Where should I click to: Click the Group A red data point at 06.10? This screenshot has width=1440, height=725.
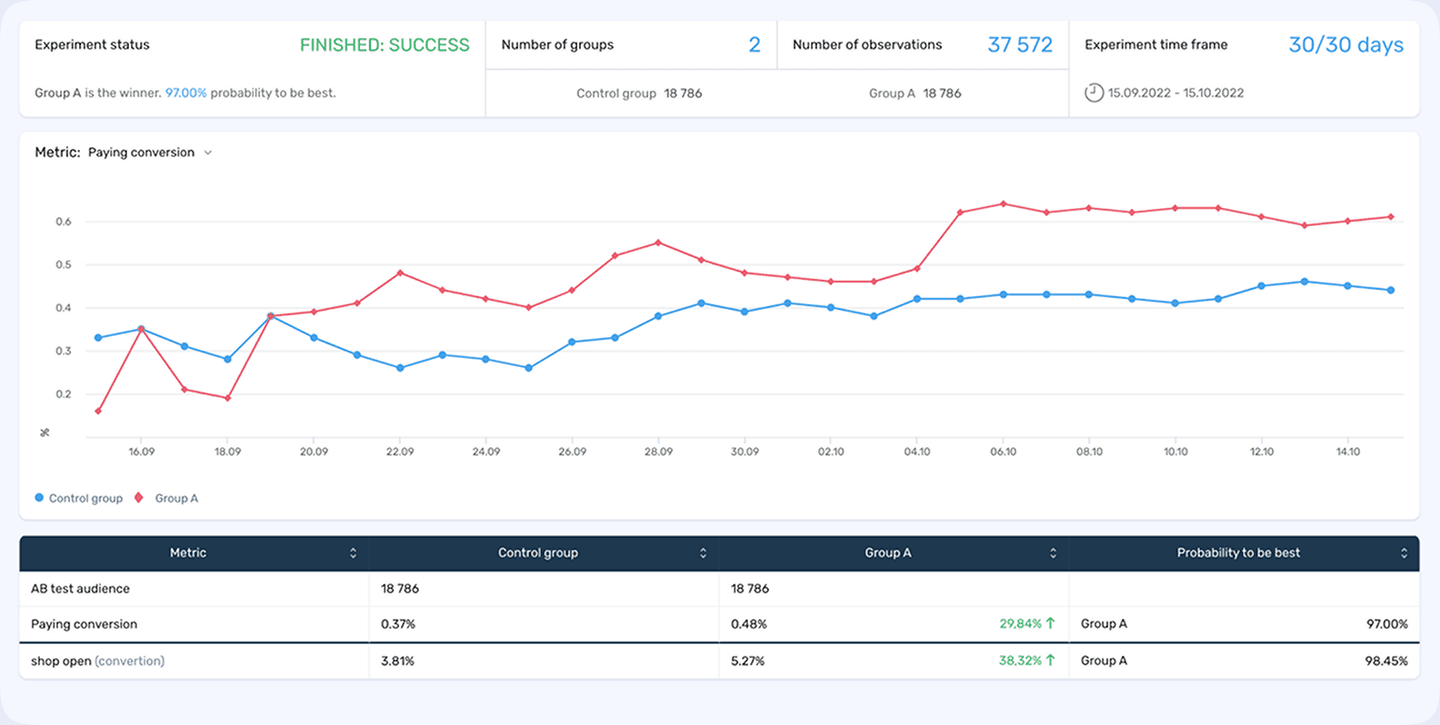coord(1003,204)
